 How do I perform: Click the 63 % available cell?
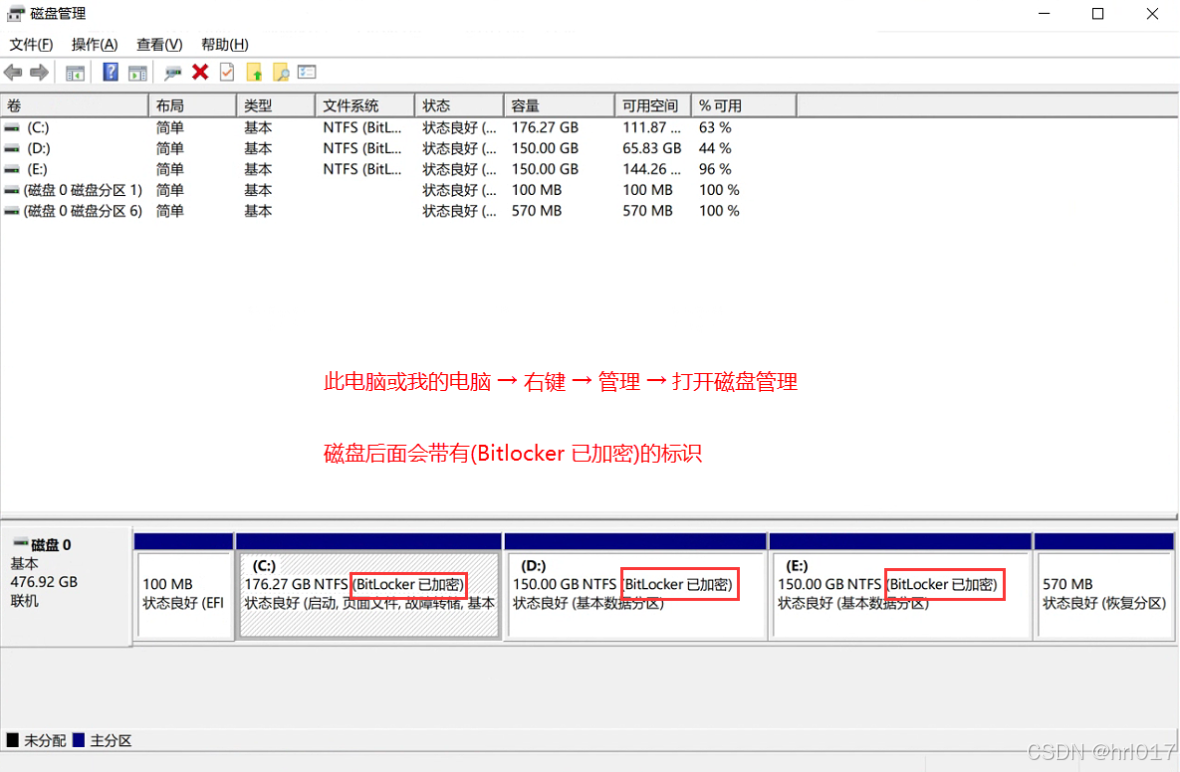(715, 128)
